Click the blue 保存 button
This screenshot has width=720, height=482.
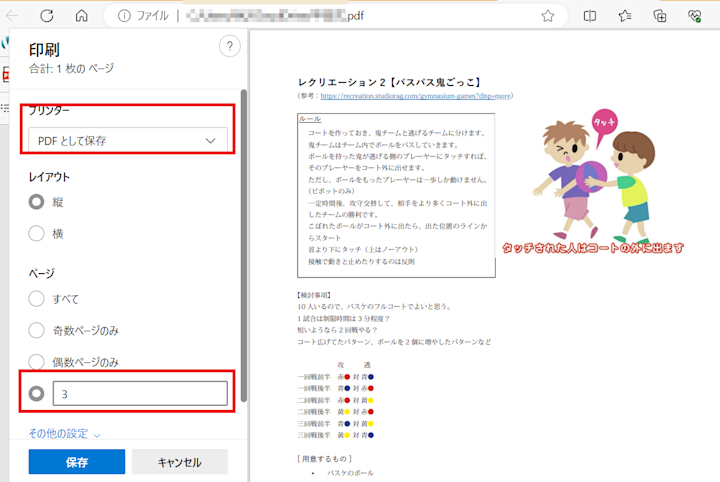point(77,462)
